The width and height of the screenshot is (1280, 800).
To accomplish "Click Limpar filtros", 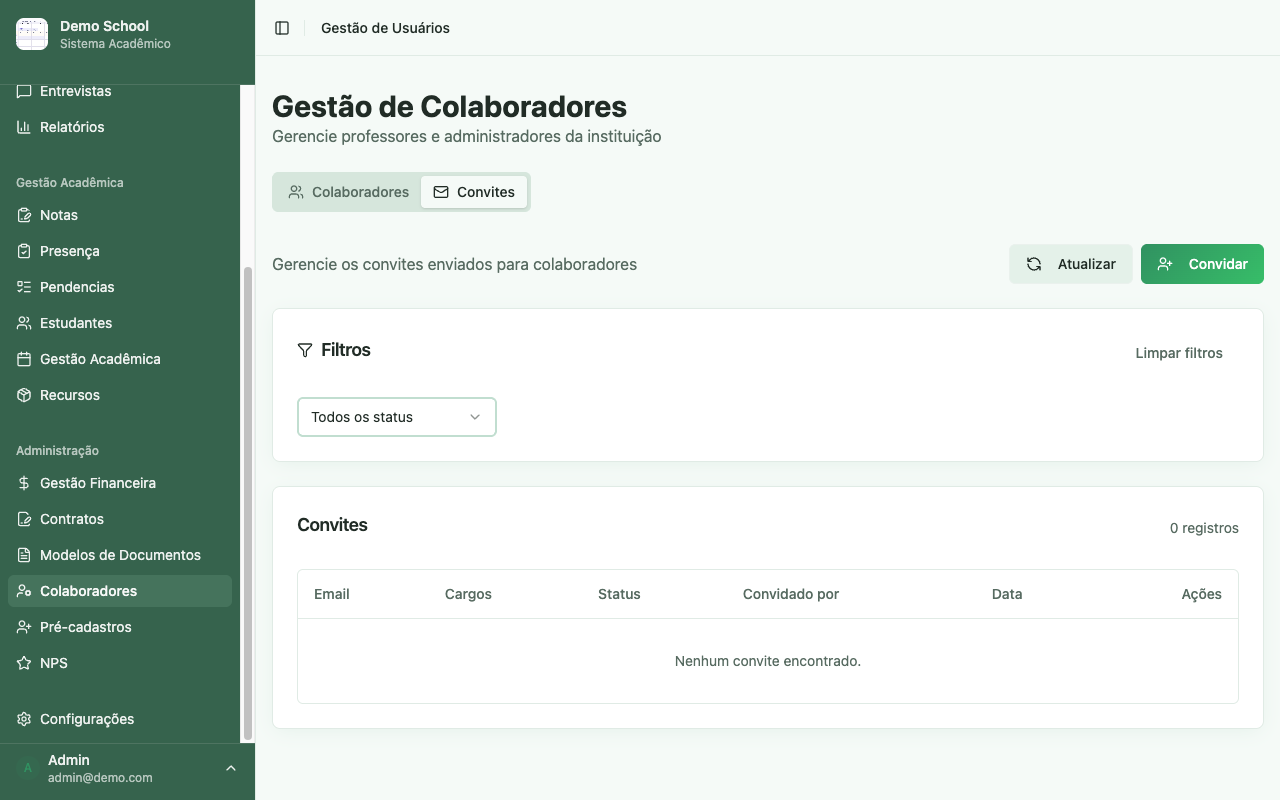I will click(x=1179, y=353).
